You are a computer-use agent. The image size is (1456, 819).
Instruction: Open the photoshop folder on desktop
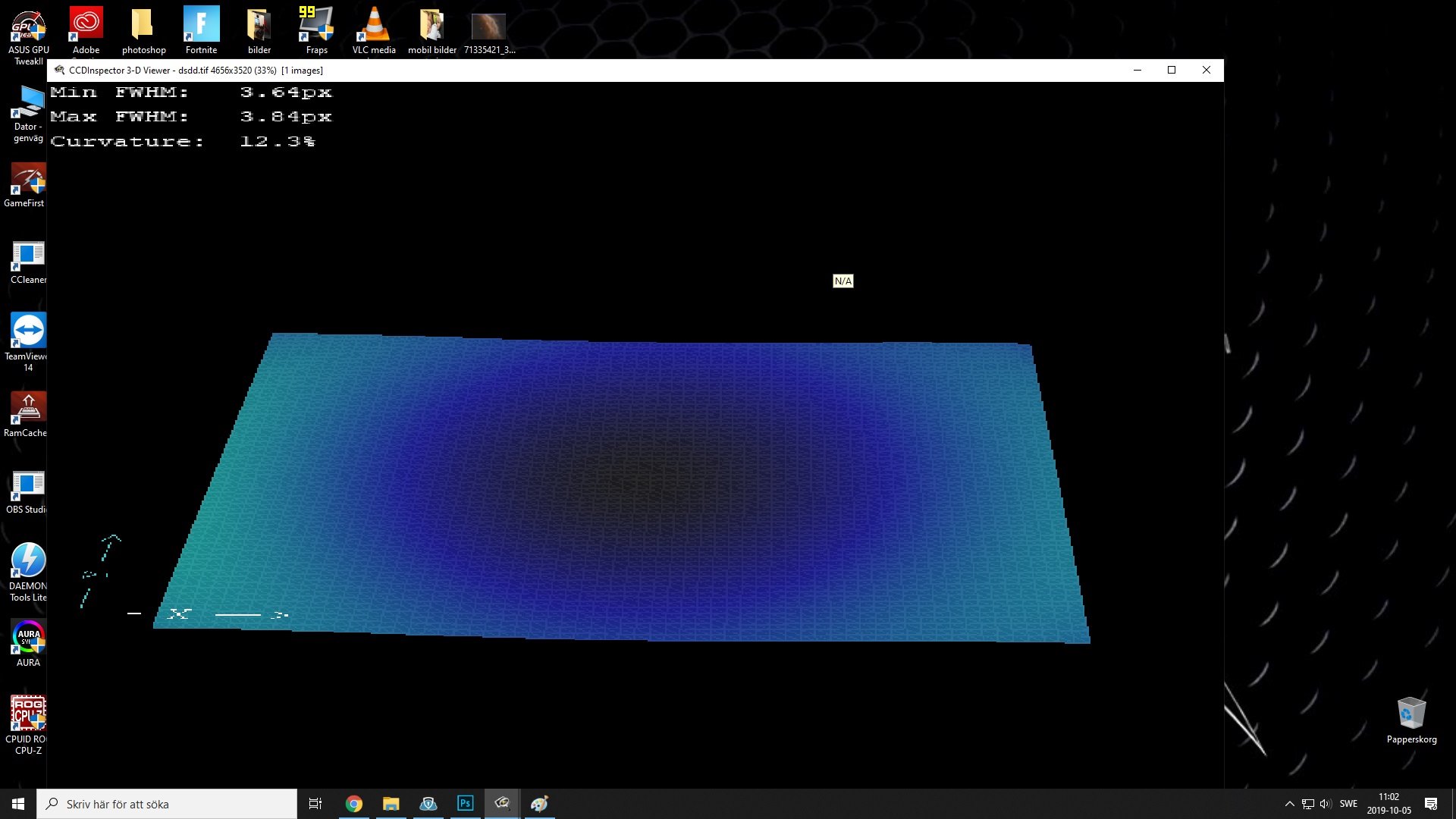pyautogui.click(x=143, y=28)
